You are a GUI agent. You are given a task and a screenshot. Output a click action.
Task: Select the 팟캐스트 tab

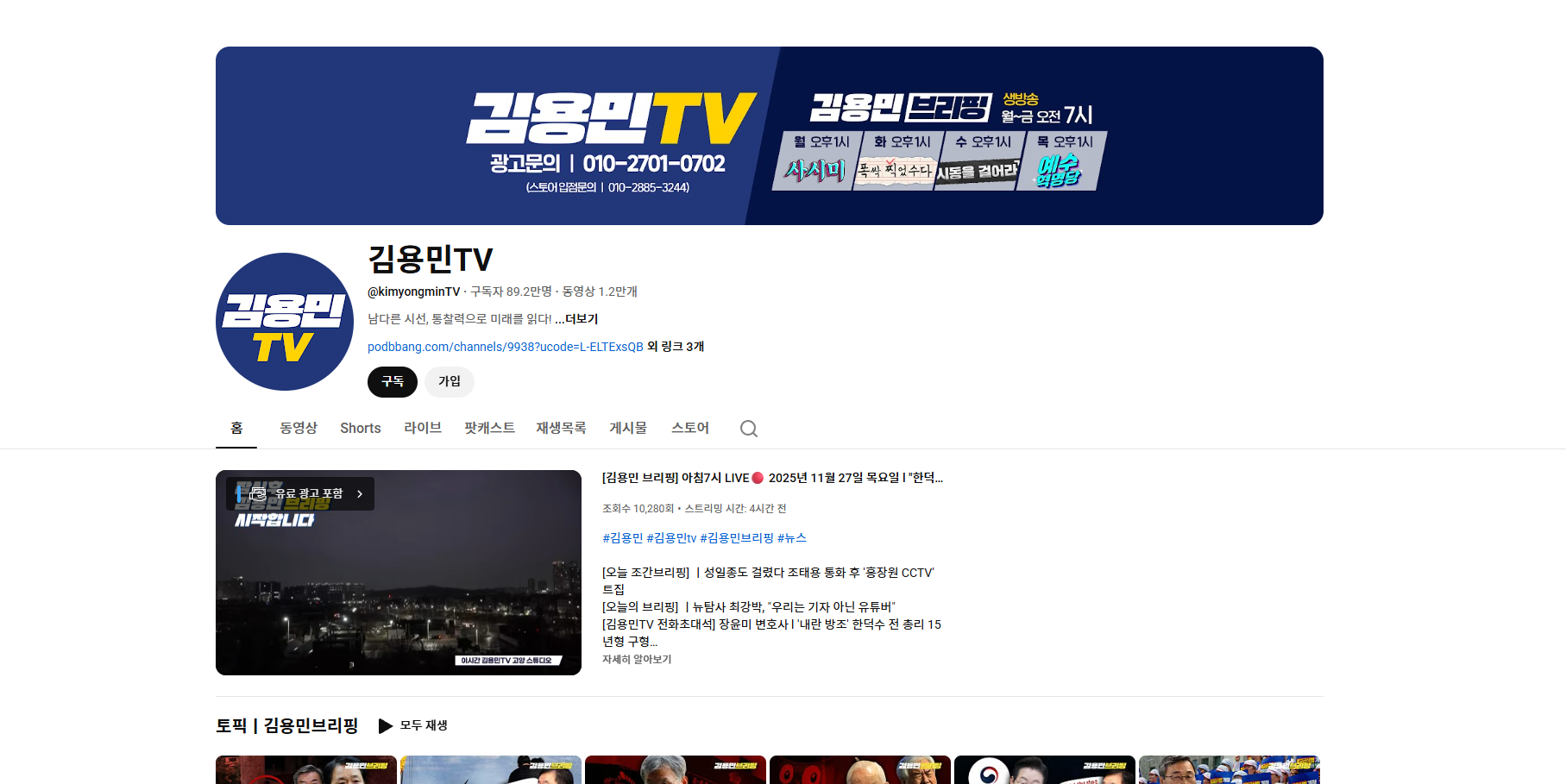489,428
